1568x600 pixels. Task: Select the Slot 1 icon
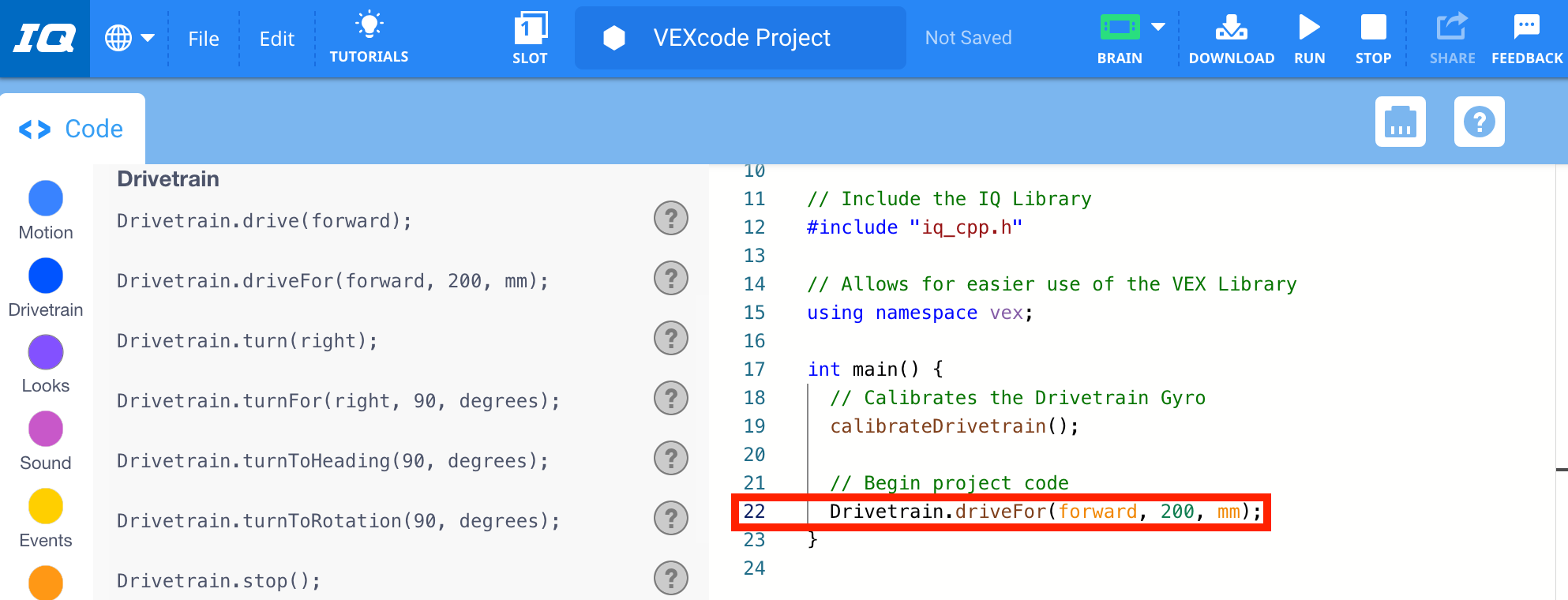click(530, 28)
